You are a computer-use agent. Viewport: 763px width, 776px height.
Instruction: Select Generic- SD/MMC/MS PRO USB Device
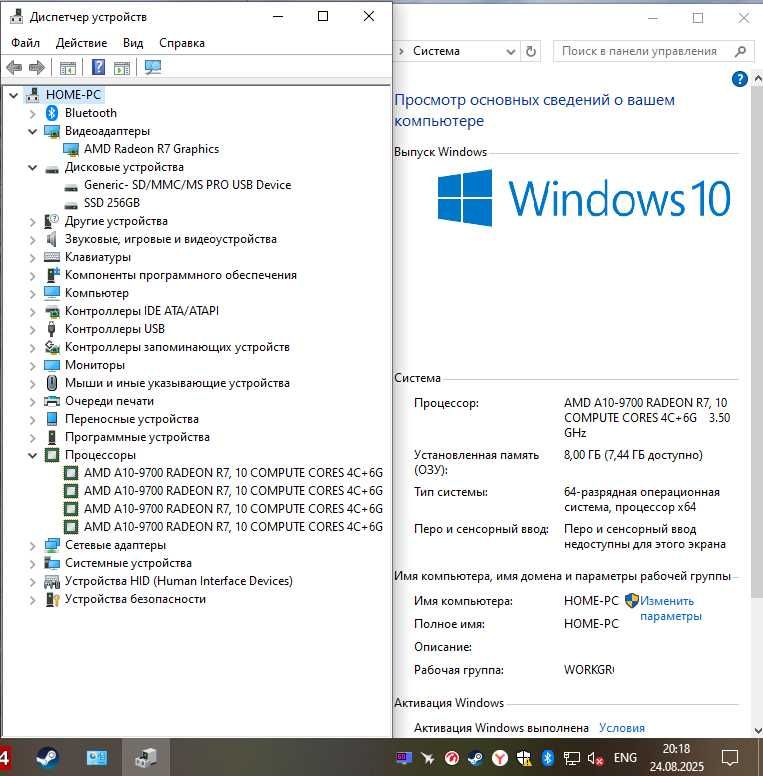point(188,185)
